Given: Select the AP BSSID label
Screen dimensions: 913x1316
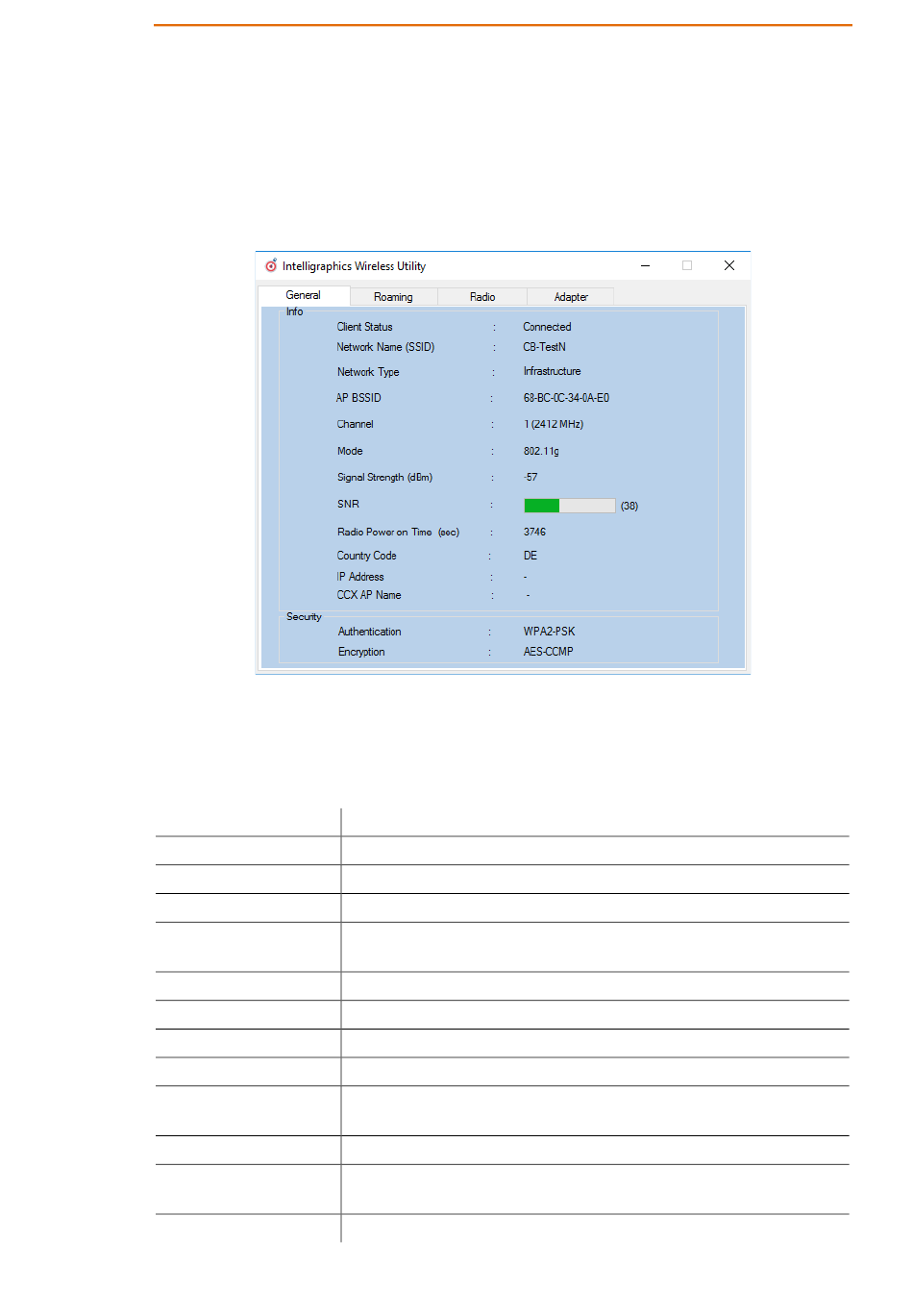Looking at the screenshot, I should (x=358, y=398).
